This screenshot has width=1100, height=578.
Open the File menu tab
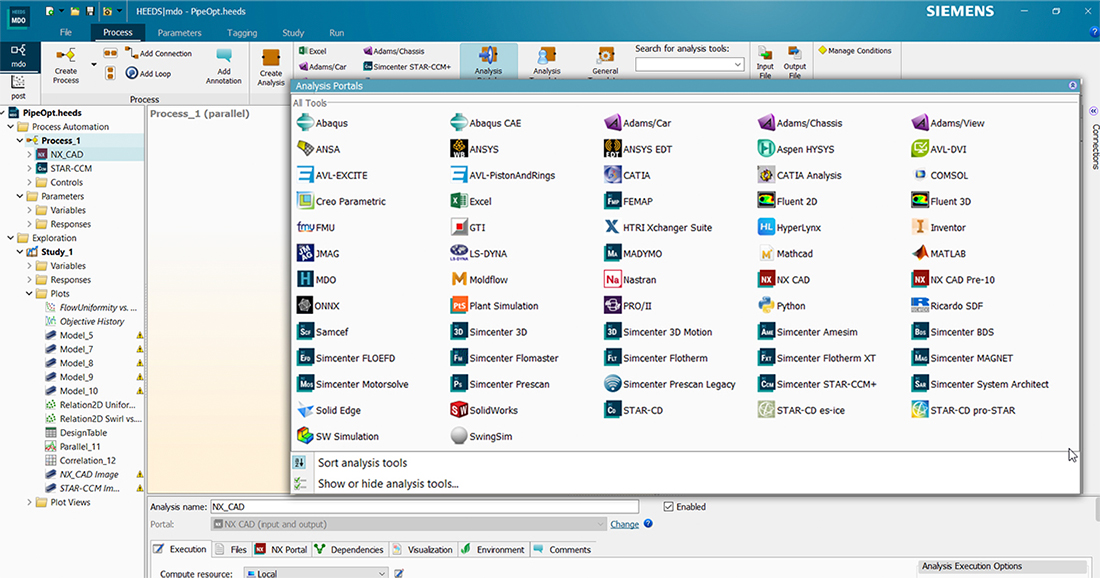point(65,32)
